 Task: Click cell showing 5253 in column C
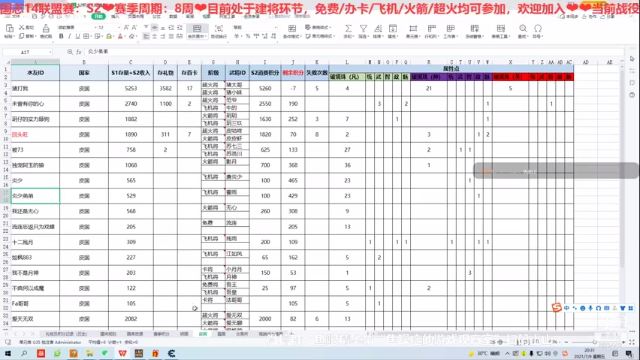click(x=131, y=88)
